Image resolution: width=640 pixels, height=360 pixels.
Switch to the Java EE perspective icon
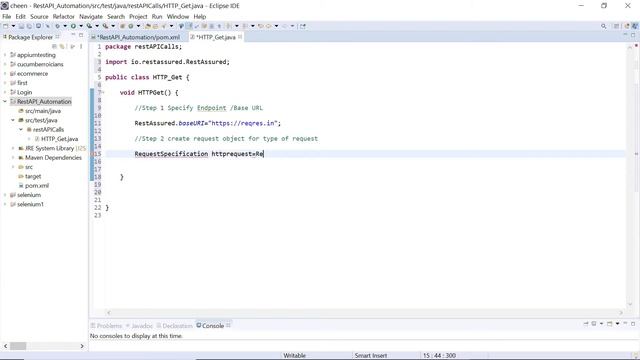(627, 26)
